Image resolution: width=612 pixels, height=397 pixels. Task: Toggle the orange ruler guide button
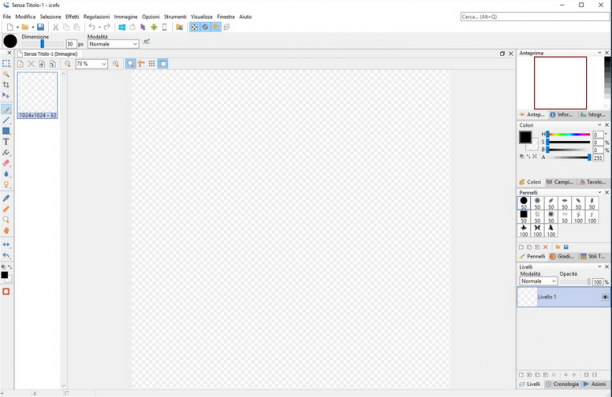pyautogui.click(x=141, y=64)
